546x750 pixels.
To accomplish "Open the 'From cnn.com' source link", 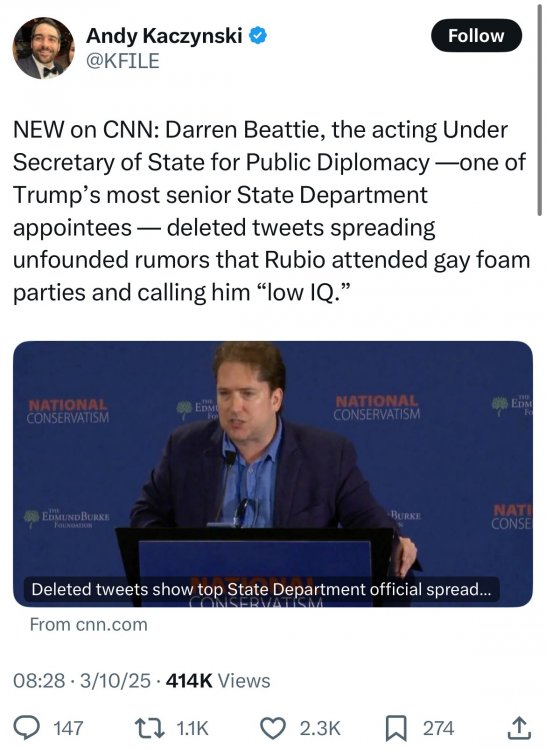I will click(88, 625).
